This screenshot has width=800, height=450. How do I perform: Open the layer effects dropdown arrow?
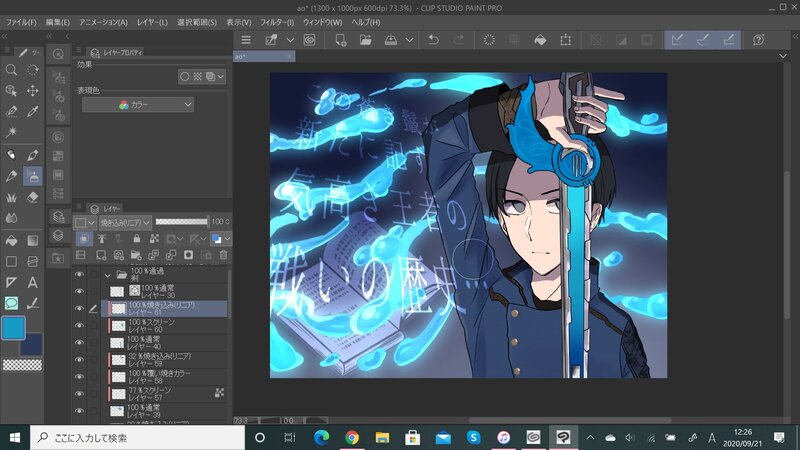[221, 77]
